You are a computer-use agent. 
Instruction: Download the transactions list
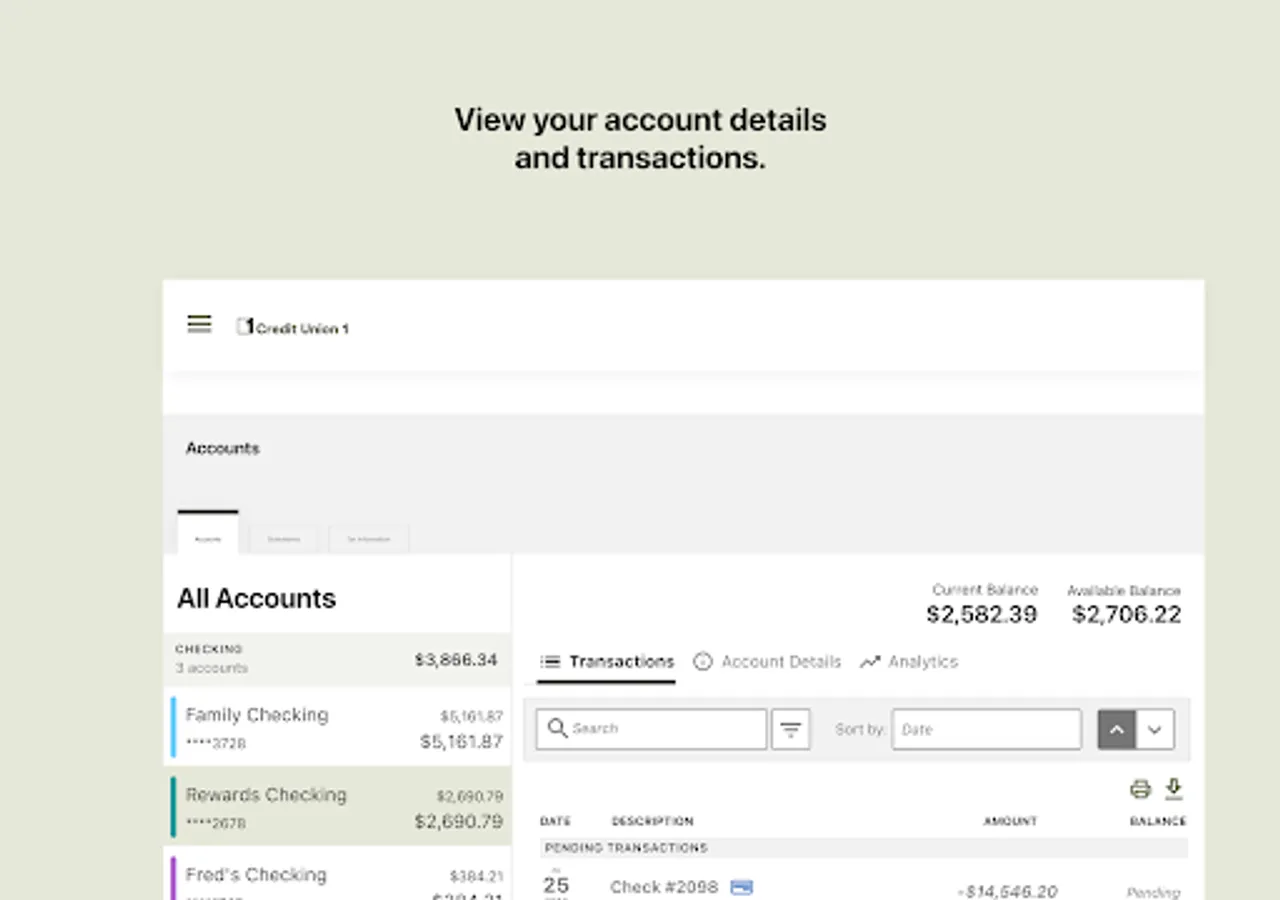(1174, 789)
